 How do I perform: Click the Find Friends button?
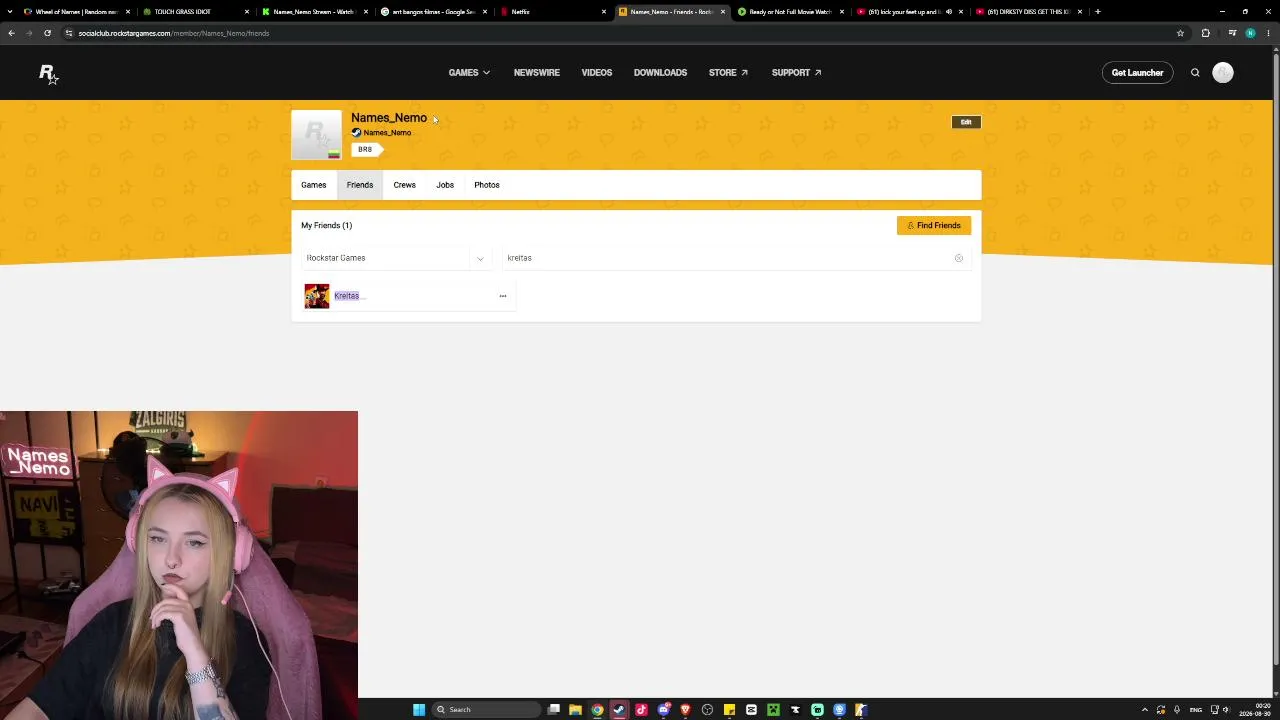(x=934, y=225)
